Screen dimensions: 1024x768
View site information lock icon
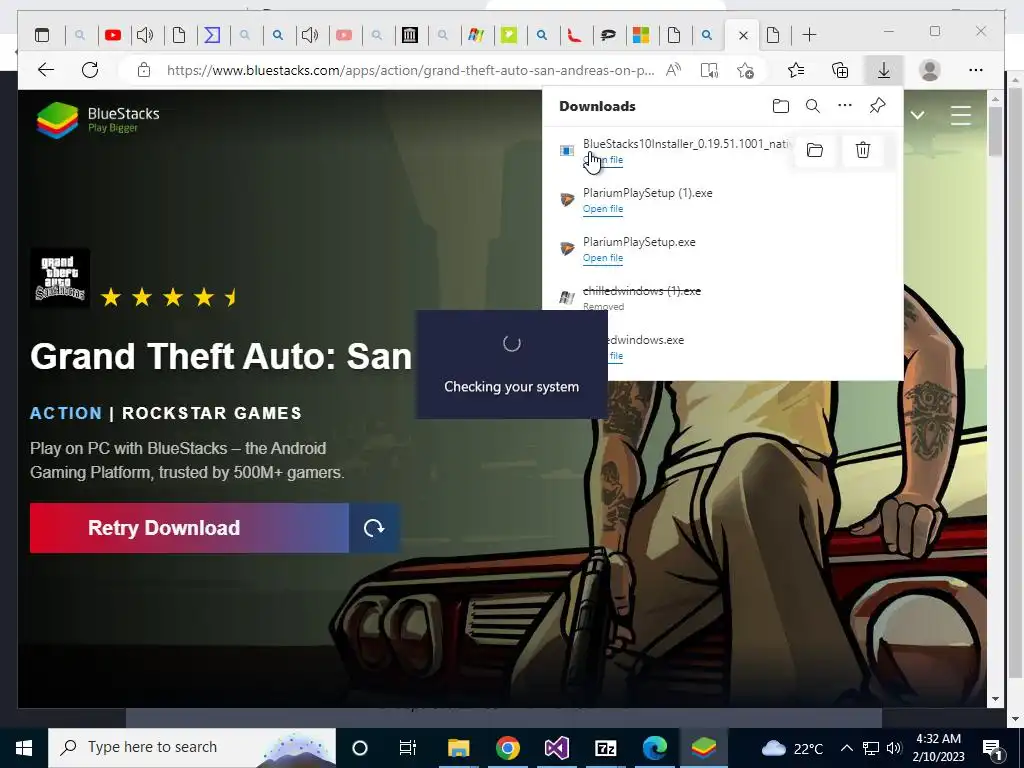144,70
